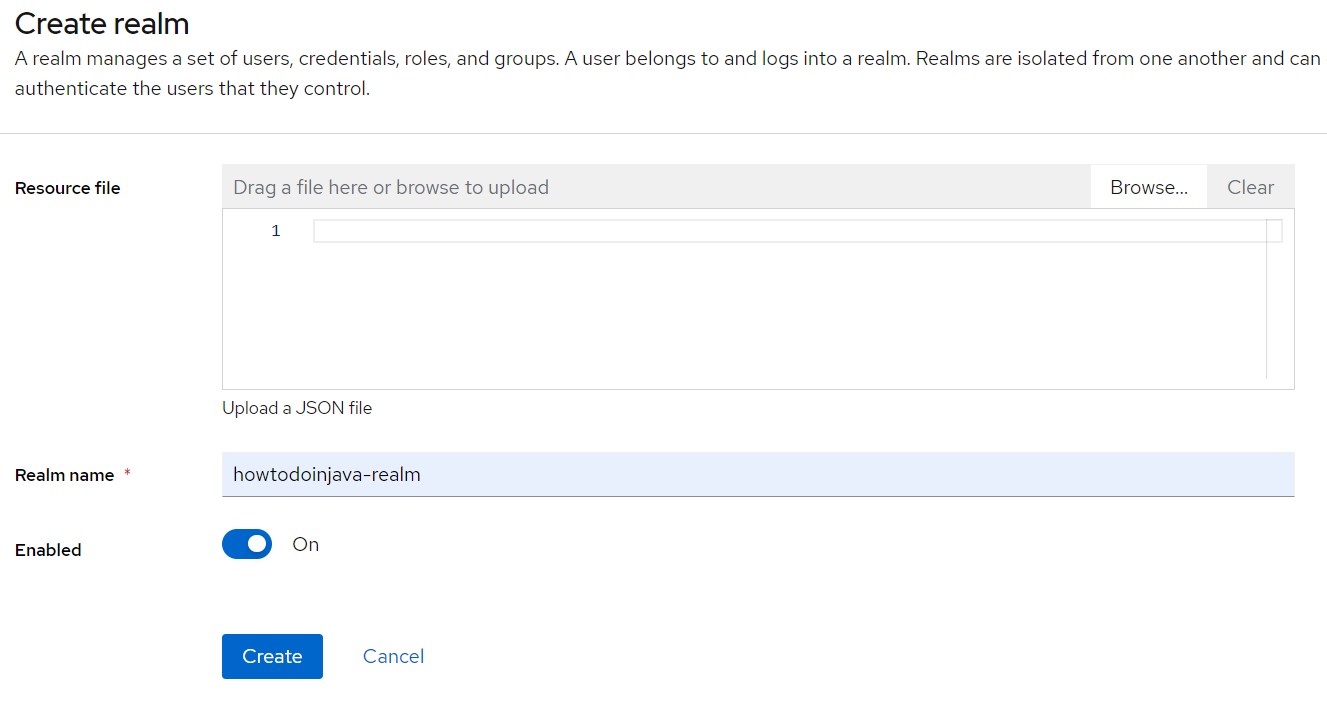Click the 'Realm name' field label
Screen dimensions: 1327x701
coord(65,476)
